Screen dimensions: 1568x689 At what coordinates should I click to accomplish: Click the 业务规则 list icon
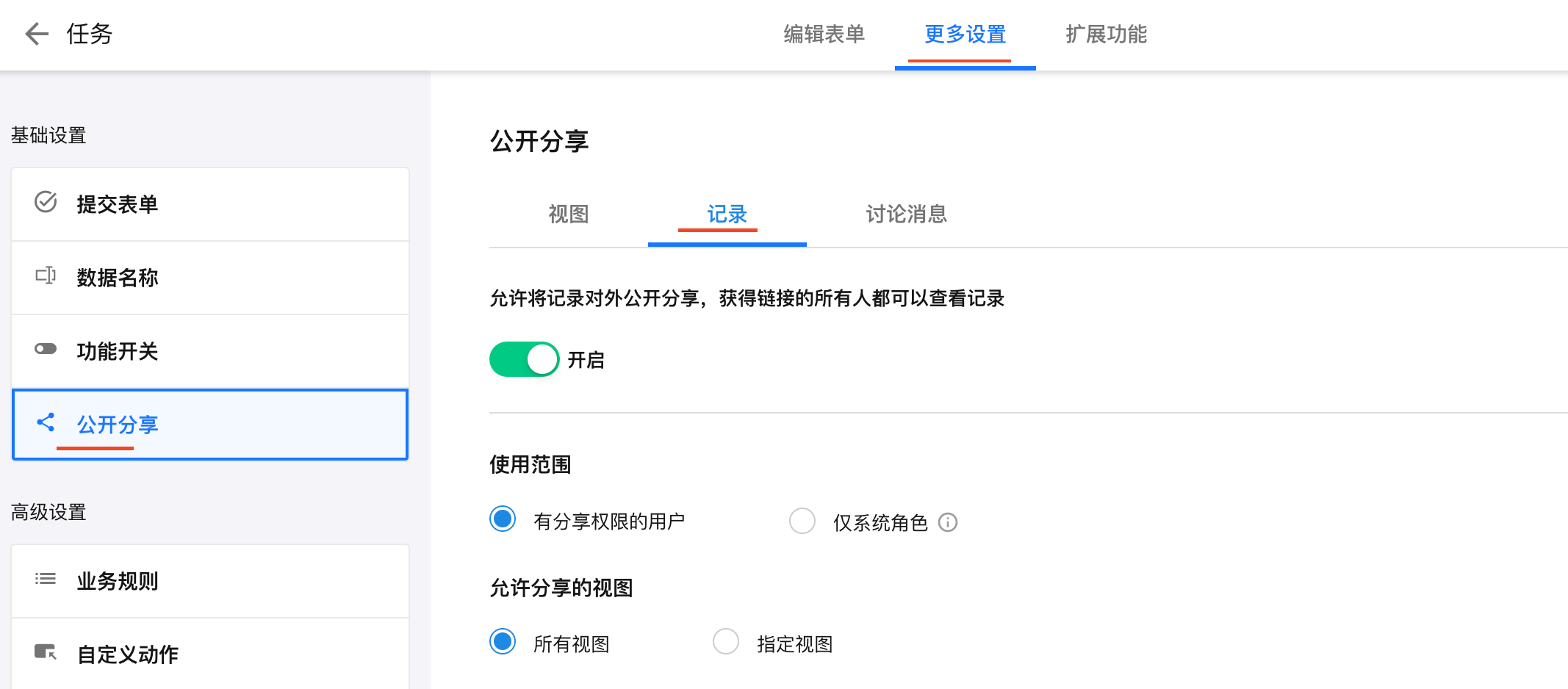coord(46,579)
